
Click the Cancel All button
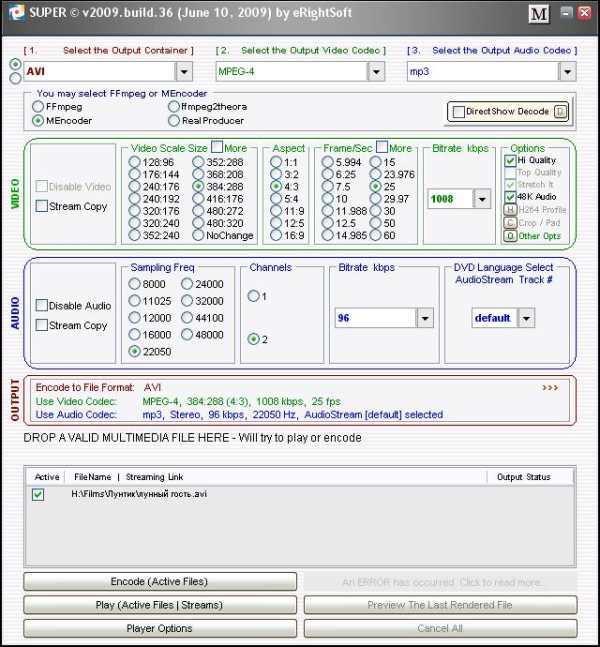pyautogui.click(x=440, y=628)
